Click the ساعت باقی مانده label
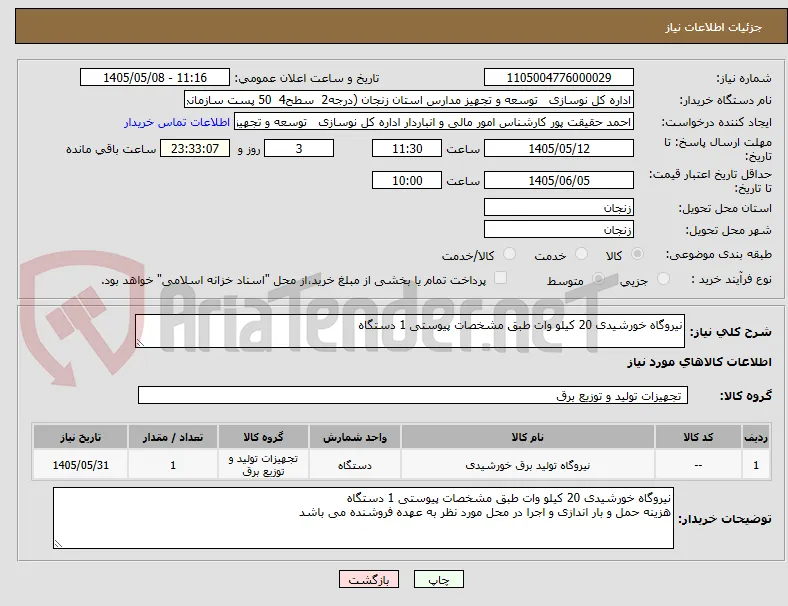This screenshot has height=606, width=788. [111, 149]
